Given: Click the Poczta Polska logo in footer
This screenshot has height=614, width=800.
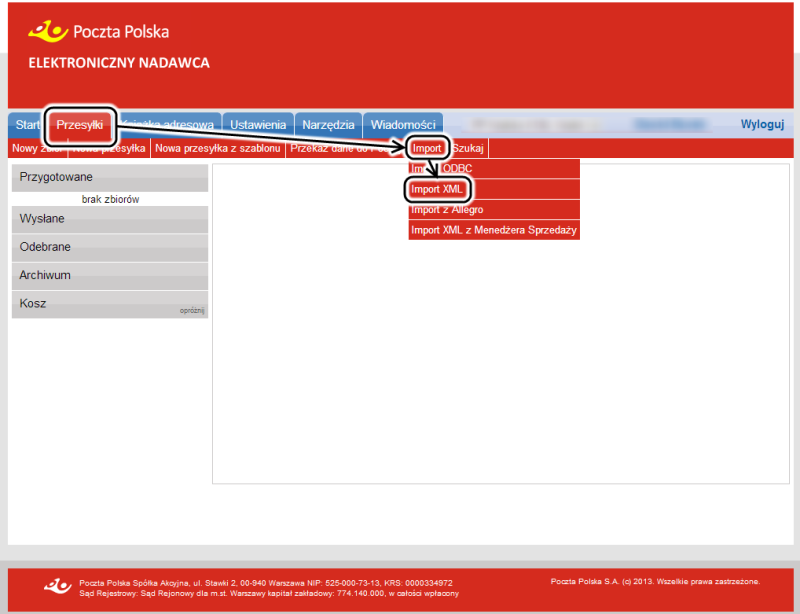Looking at the screenshot, I should pyautogui.click(x=58, y=585).
